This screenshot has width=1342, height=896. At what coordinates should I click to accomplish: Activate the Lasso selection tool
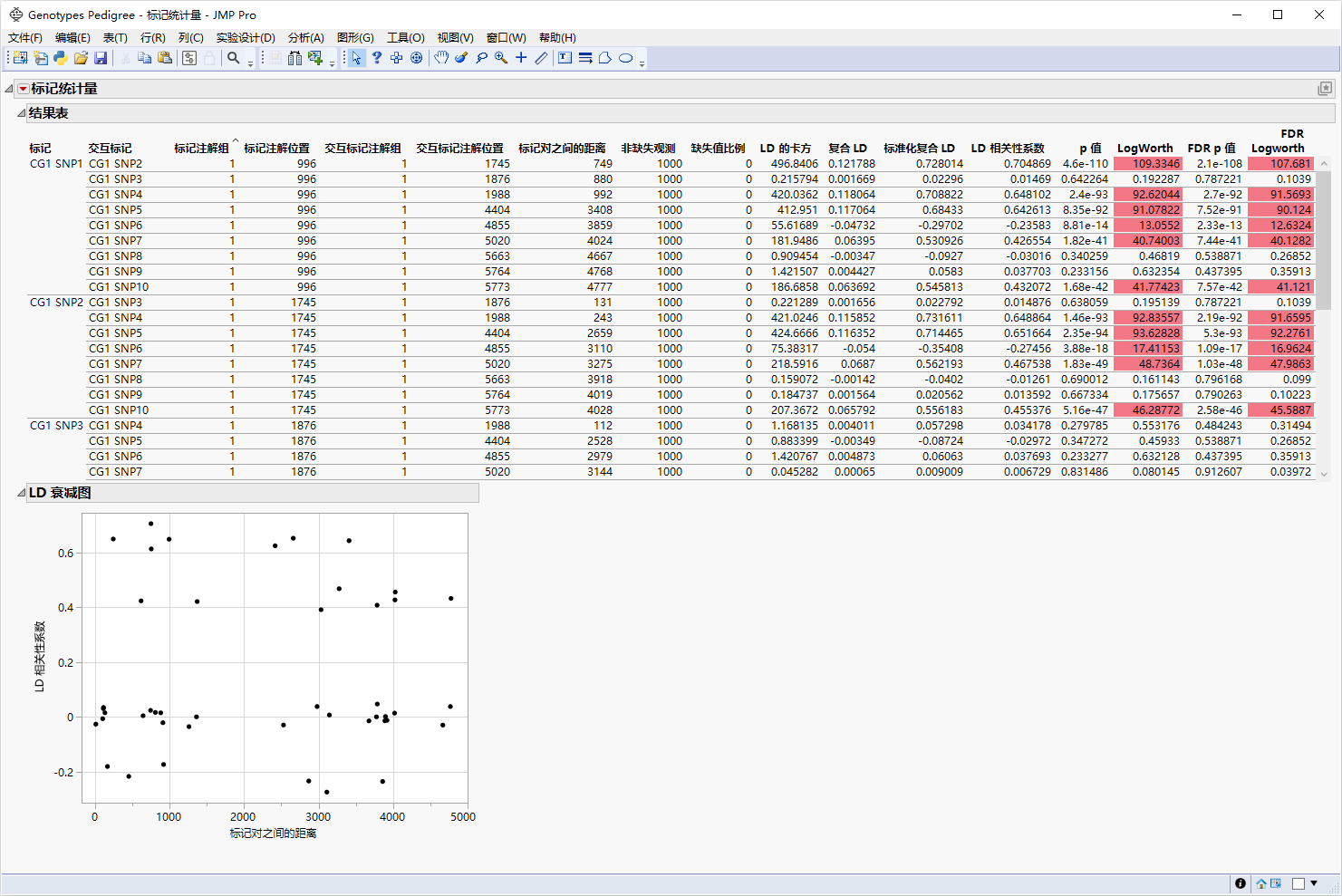coord(481,58)
